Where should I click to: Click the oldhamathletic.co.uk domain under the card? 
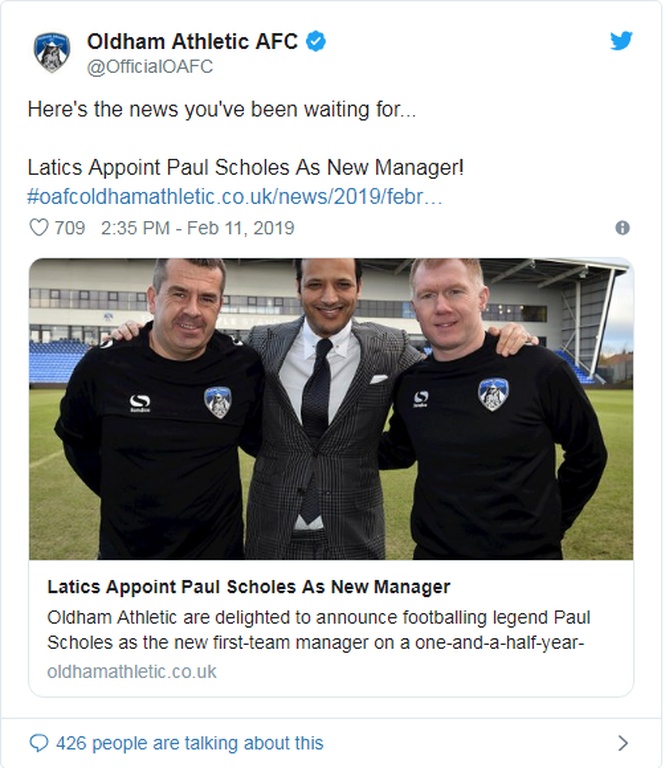[x=132, y=671]
